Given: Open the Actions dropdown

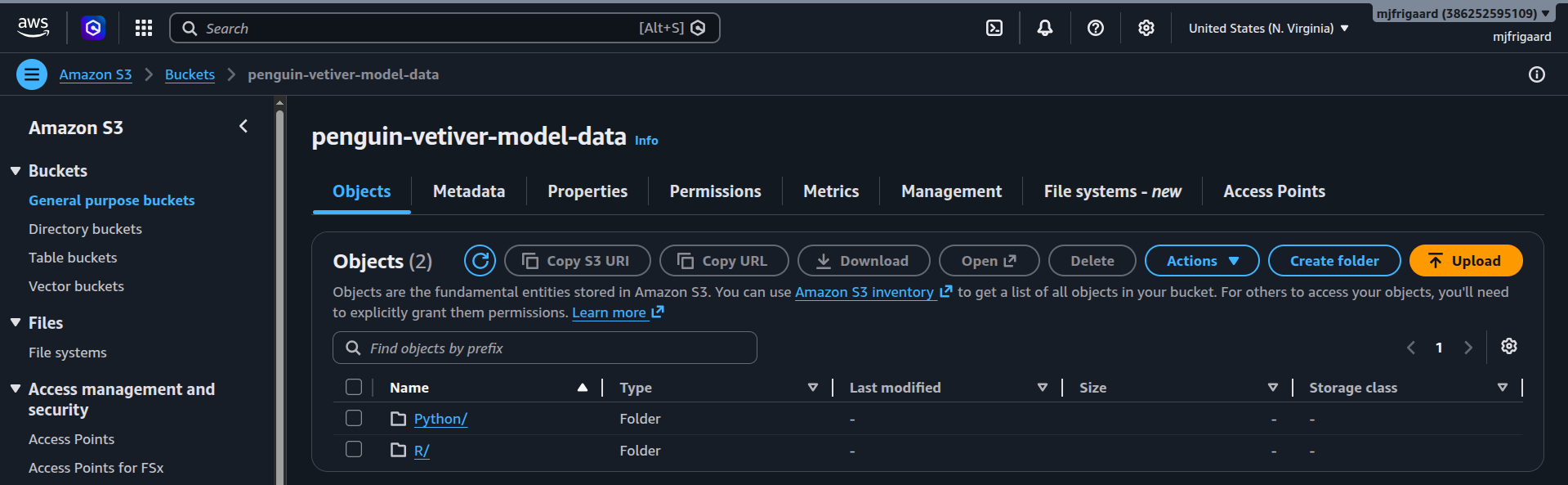Looking at the screenshot, I should point(1202,261).
